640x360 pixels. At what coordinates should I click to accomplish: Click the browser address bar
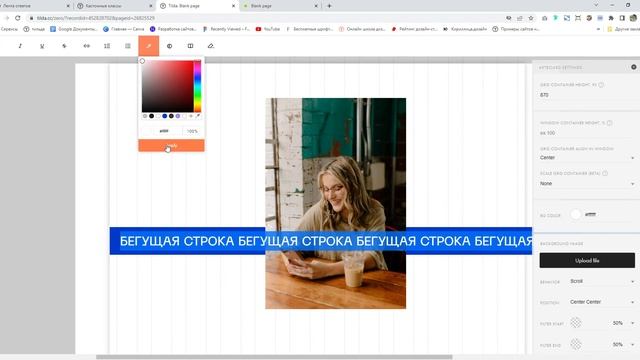coord(265,18)
